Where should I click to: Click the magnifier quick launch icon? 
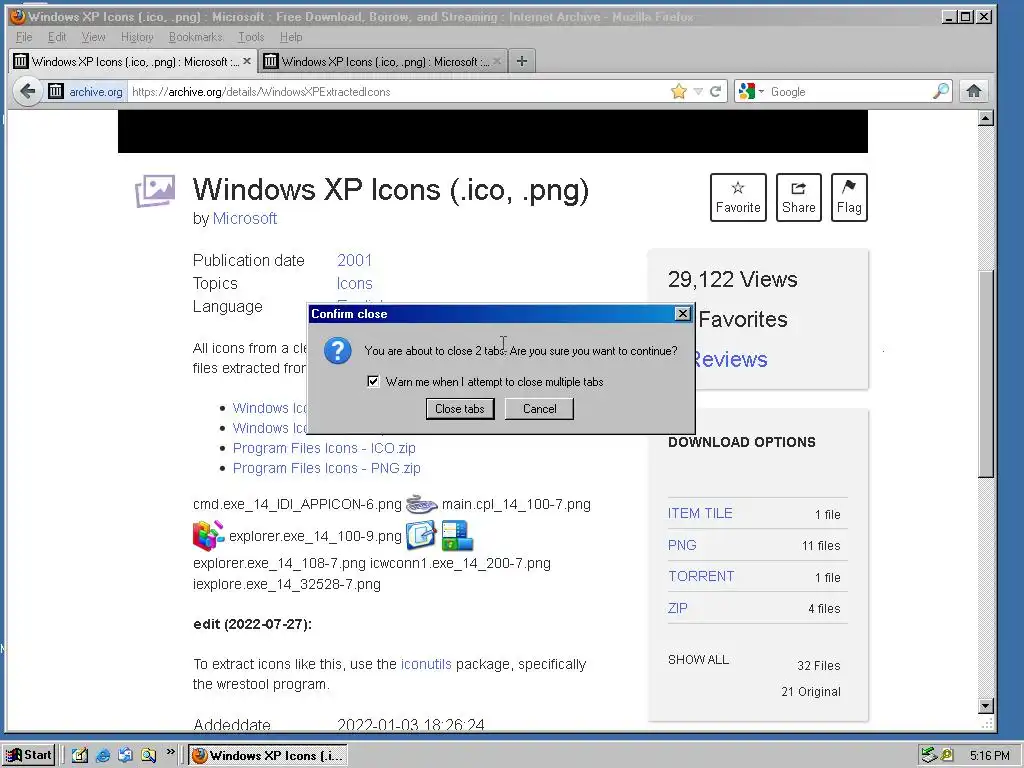tap(148, 756)
